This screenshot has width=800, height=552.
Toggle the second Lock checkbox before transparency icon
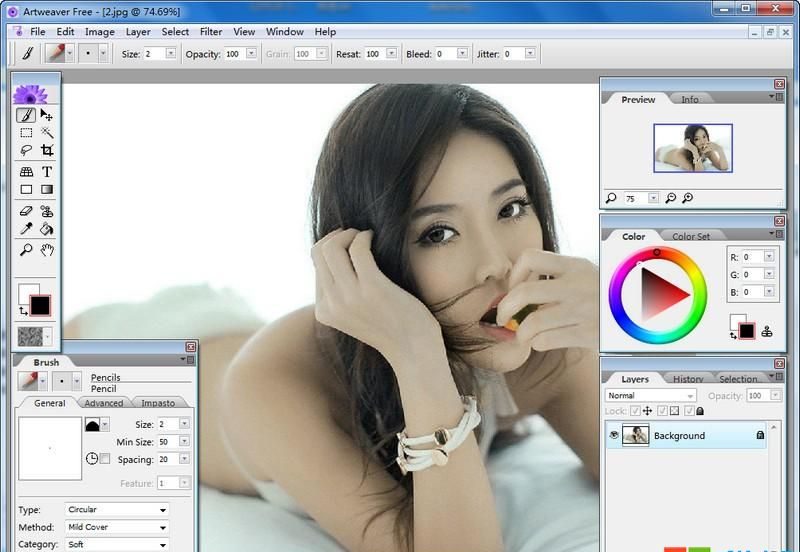(x=662, y=411)
